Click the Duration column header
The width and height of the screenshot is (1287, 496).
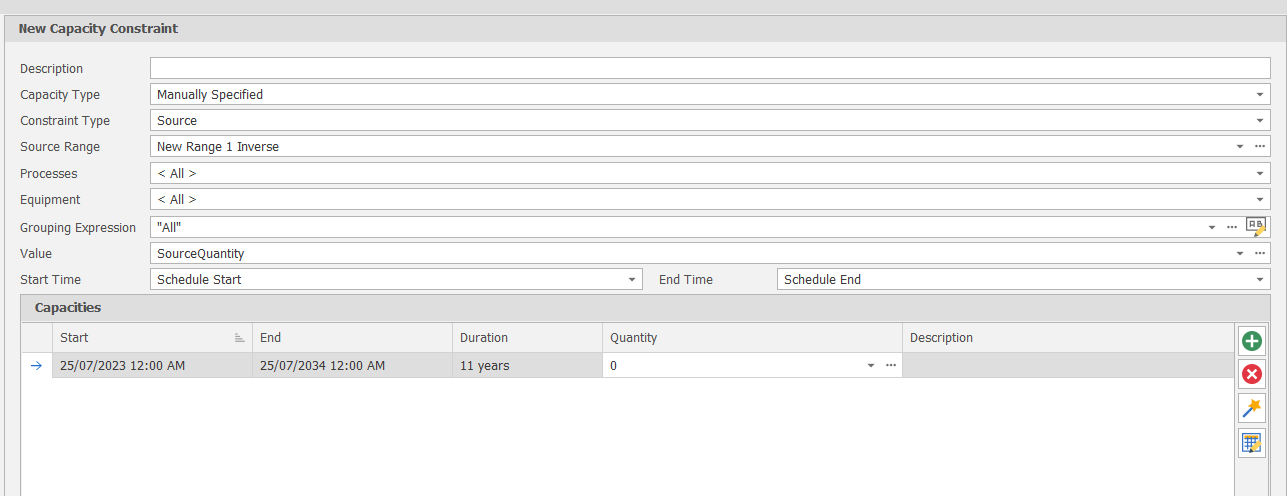coord(525,338)
